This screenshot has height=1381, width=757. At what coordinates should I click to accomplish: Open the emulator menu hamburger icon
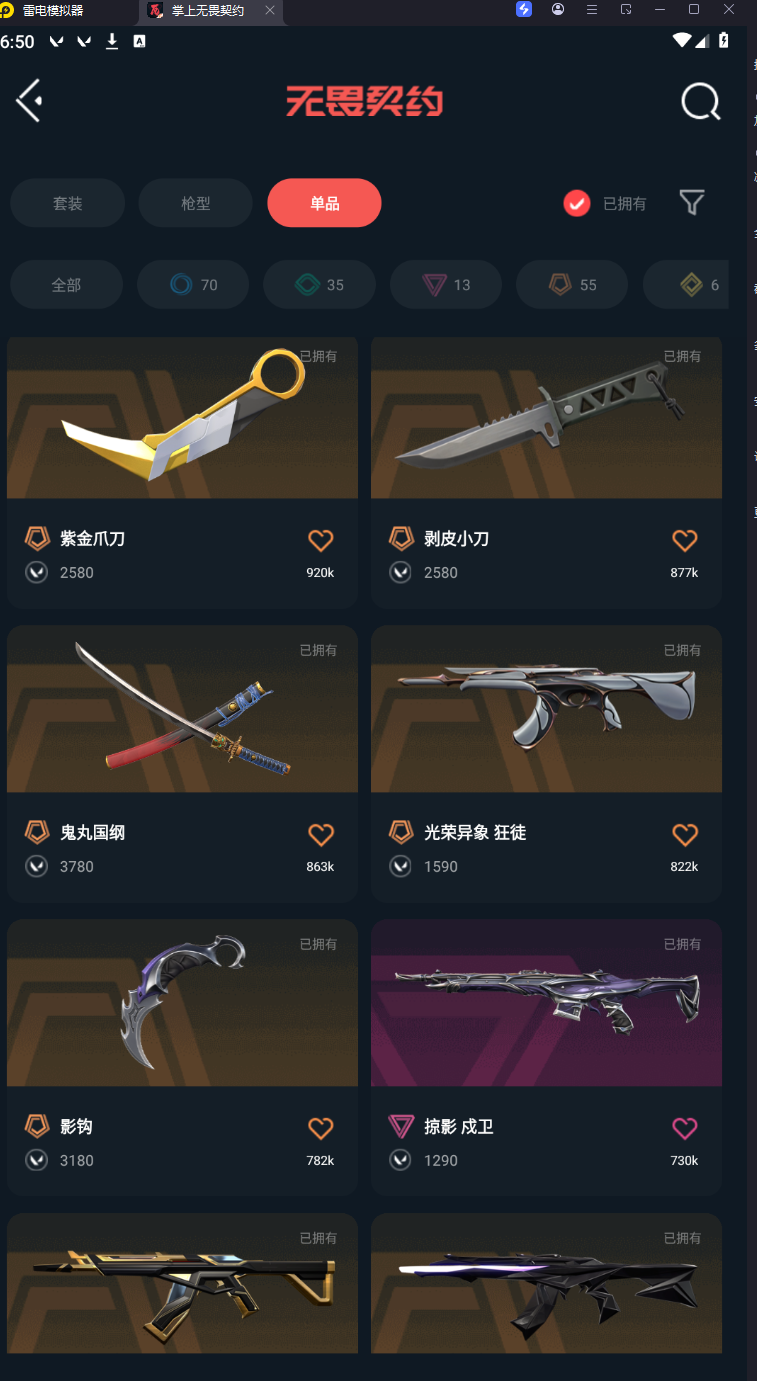coord(592,10)
